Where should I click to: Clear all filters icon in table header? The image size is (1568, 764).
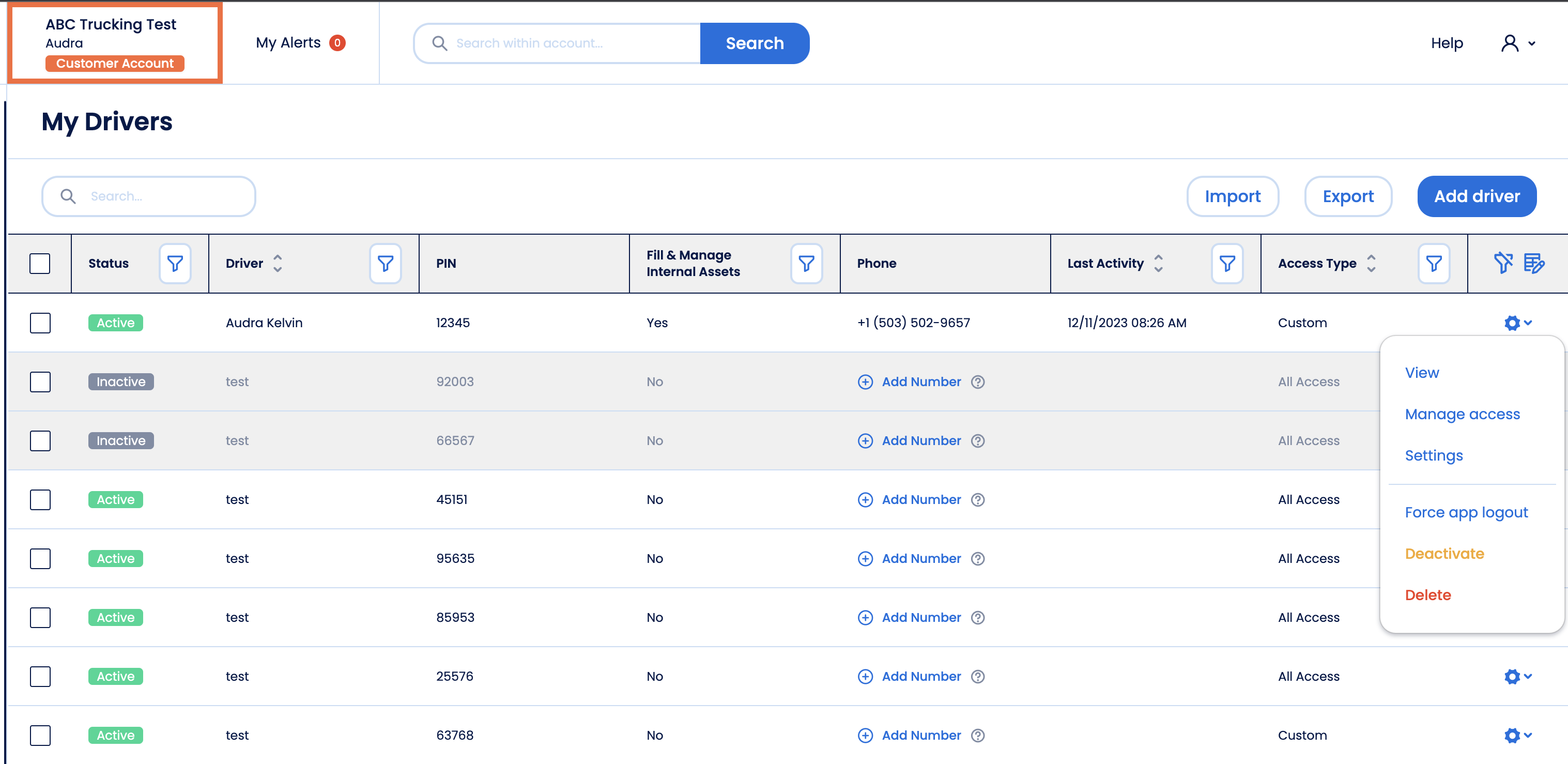[x=1503, y=263]
